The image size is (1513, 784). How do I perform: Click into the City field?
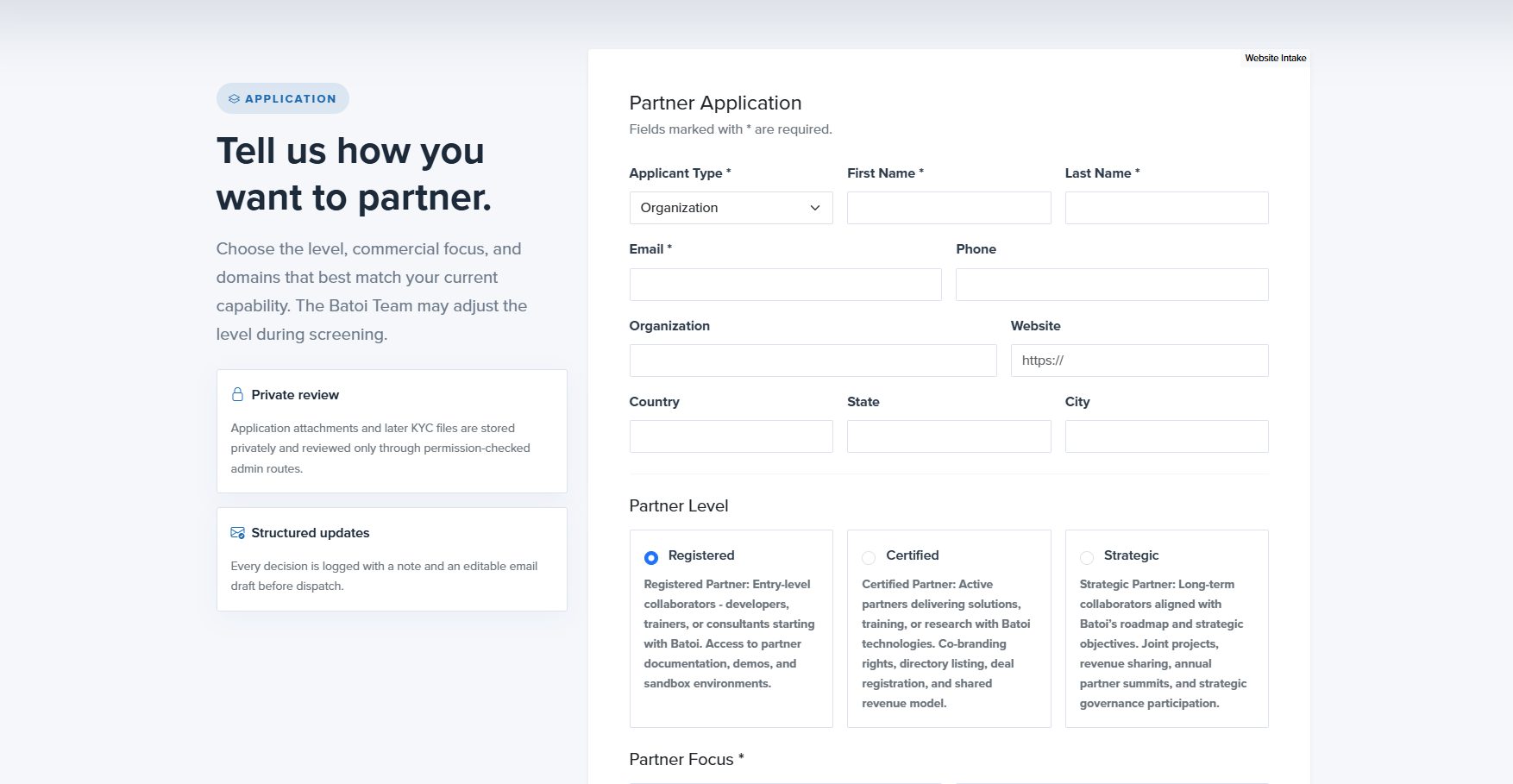tap(1167, 436)
